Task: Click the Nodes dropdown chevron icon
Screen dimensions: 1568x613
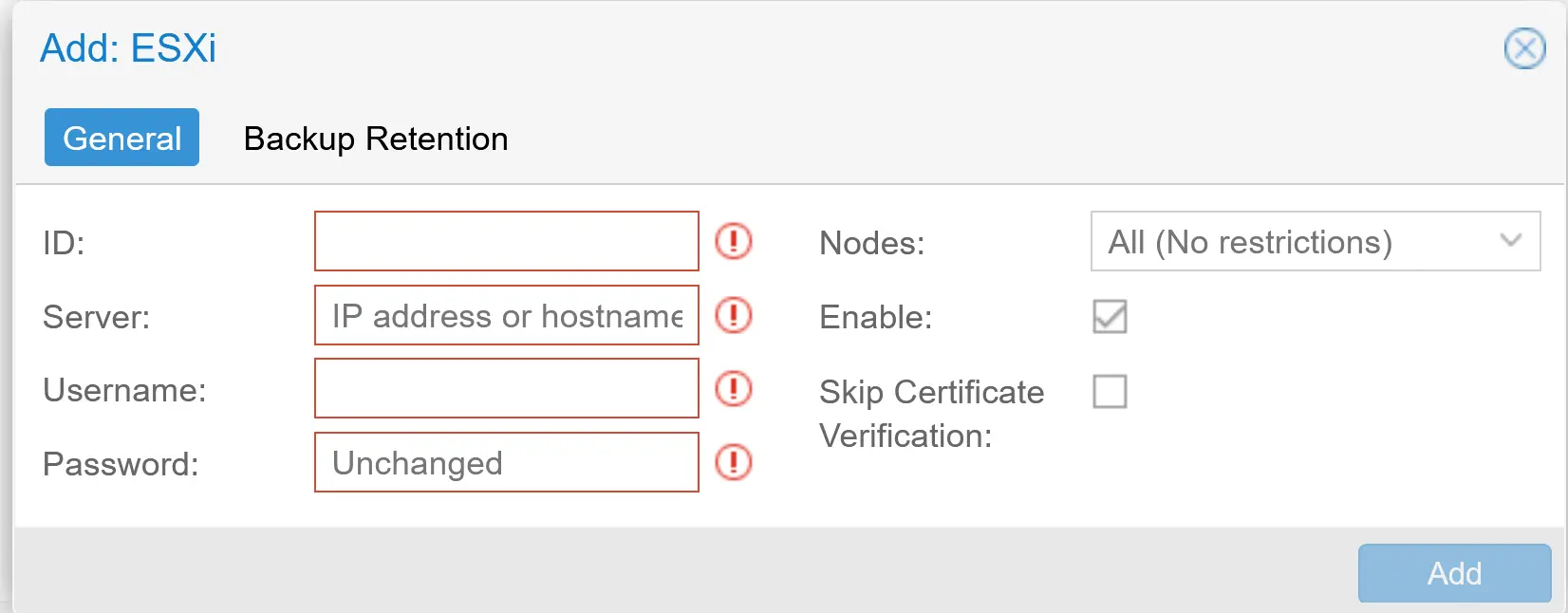Action: [x=1511, y=241]
